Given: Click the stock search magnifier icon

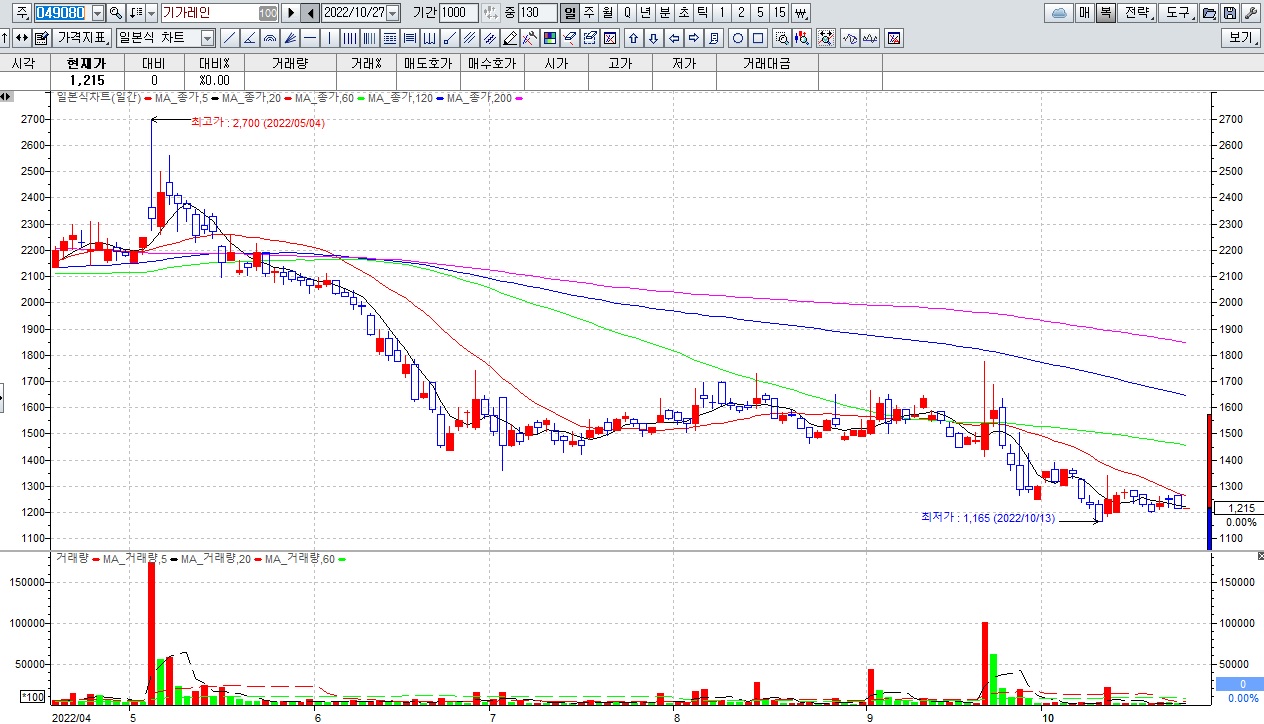Looking at the screenshot, I should pyautogui.click(x=116, y=13).
